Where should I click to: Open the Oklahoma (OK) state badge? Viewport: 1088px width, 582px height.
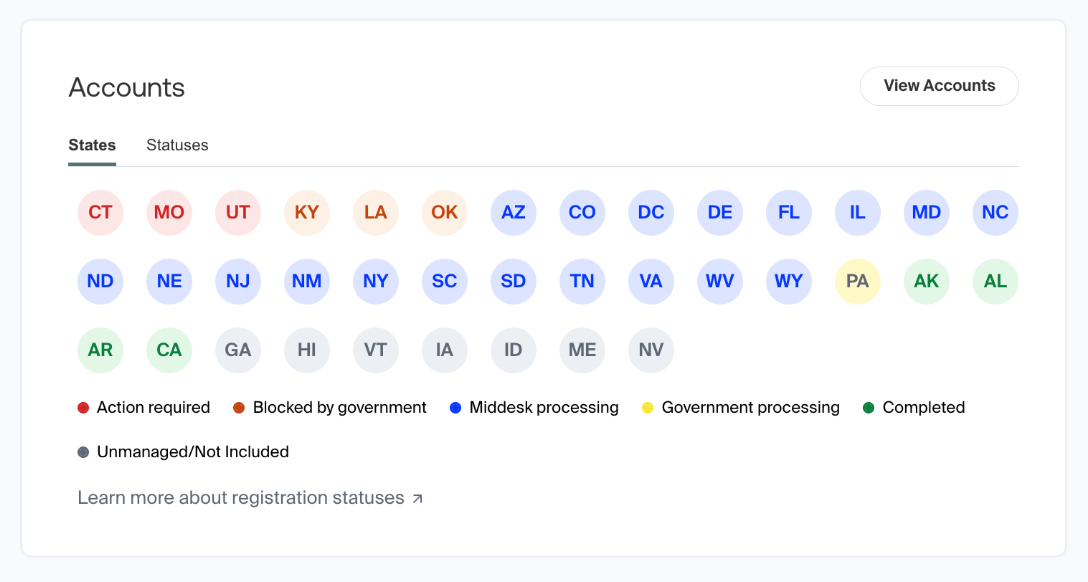click(x=445, y=213)
